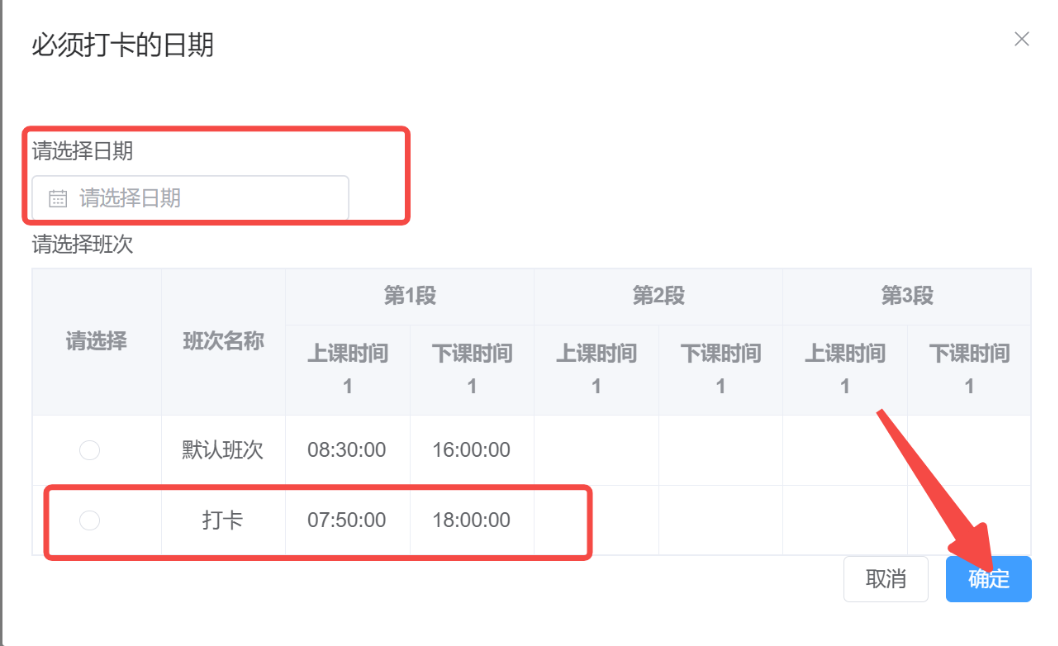Close the 必须打卡的日期 dialog with X
Viewport: 1058px width, 646px height.
(x=1021, y=39)
